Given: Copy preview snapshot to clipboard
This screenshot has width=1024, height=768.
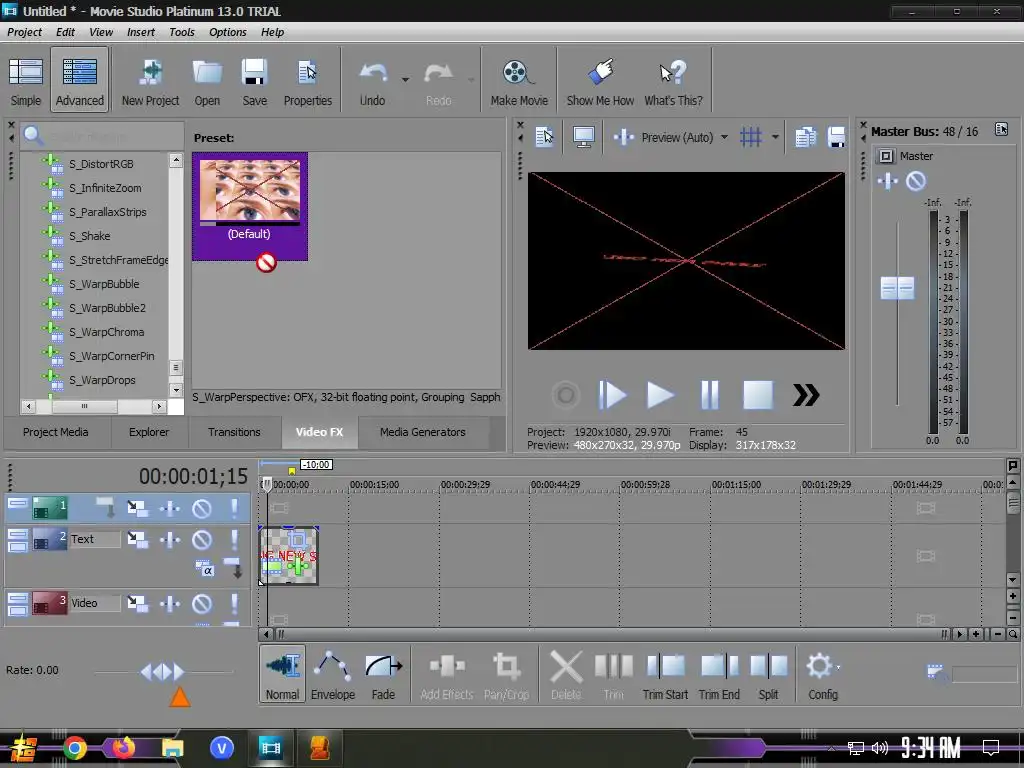Looking at the screenshot, I should click(x=805, y=137).
